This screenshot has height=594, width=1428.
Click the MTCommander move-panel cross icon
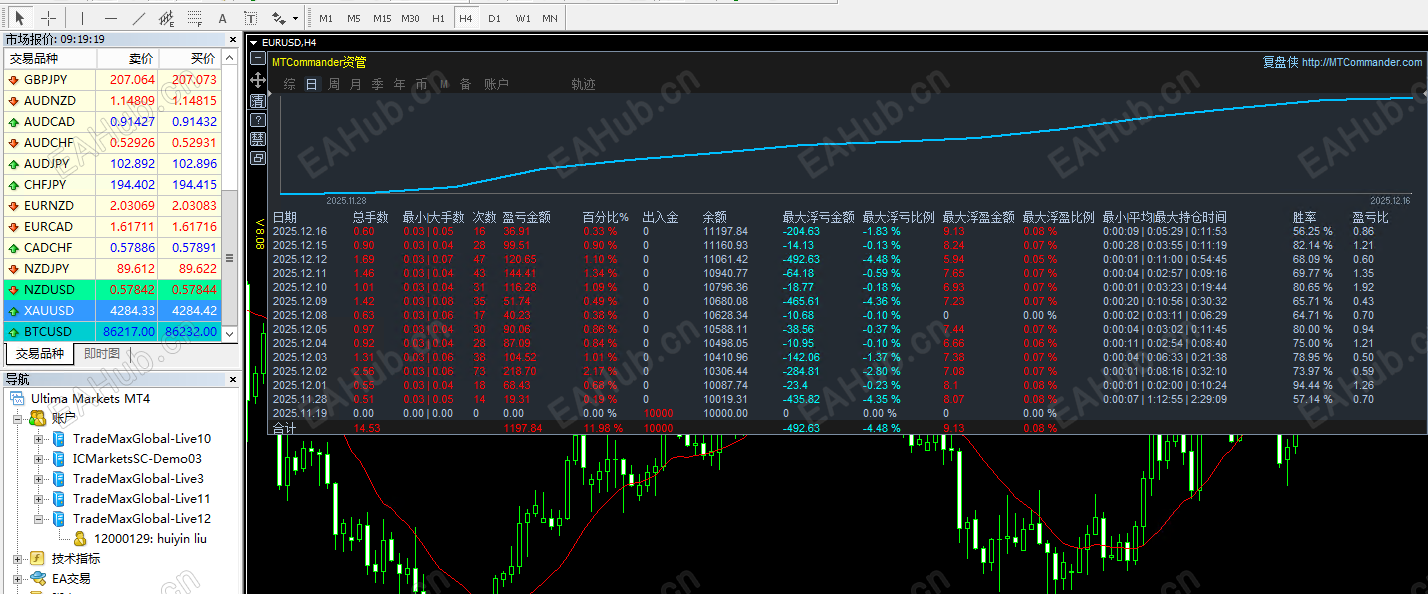[x=258, y=79]
